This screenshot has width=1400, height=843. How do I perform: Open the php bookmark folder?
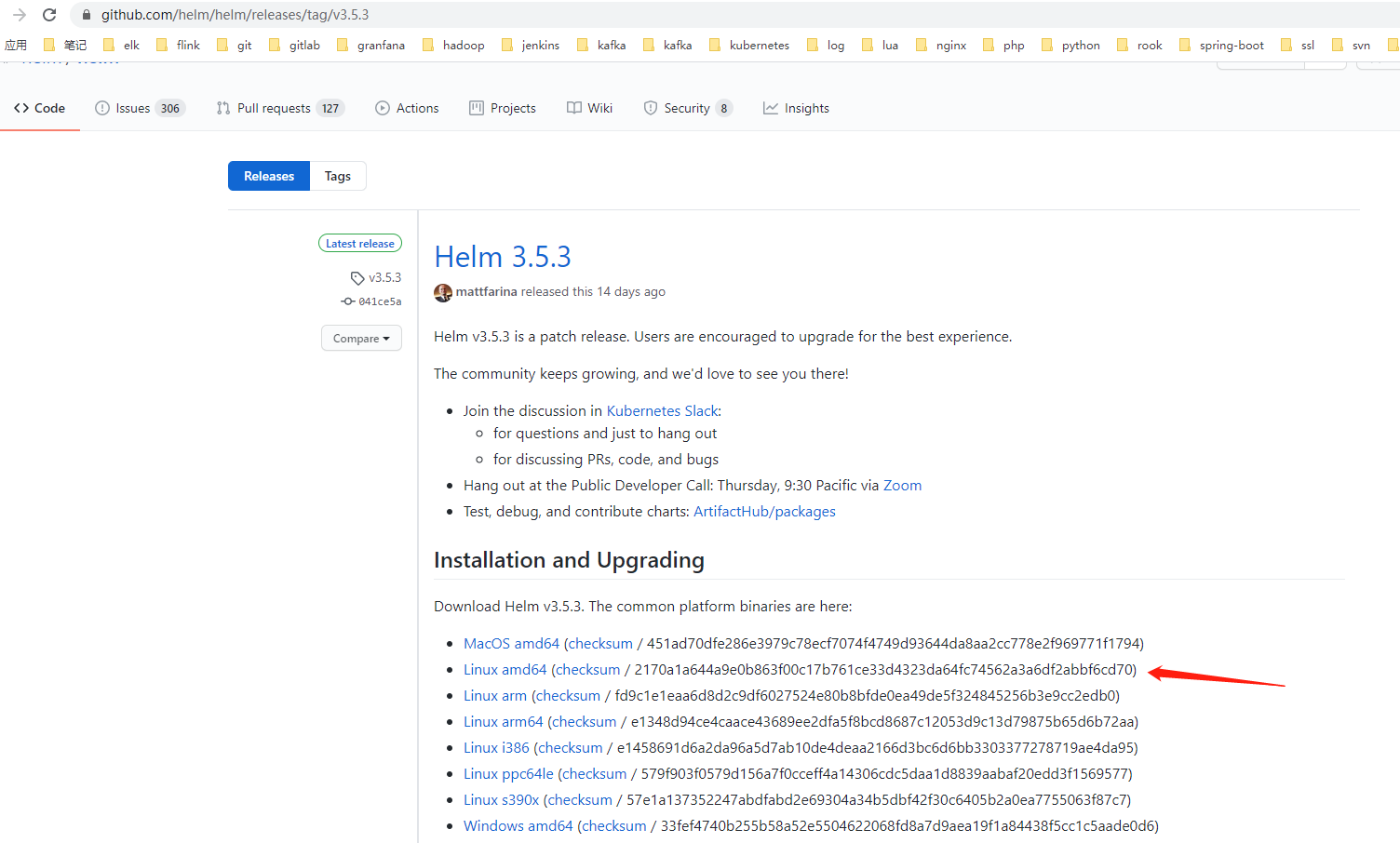pyautogui.click(x=1003, y=45)
